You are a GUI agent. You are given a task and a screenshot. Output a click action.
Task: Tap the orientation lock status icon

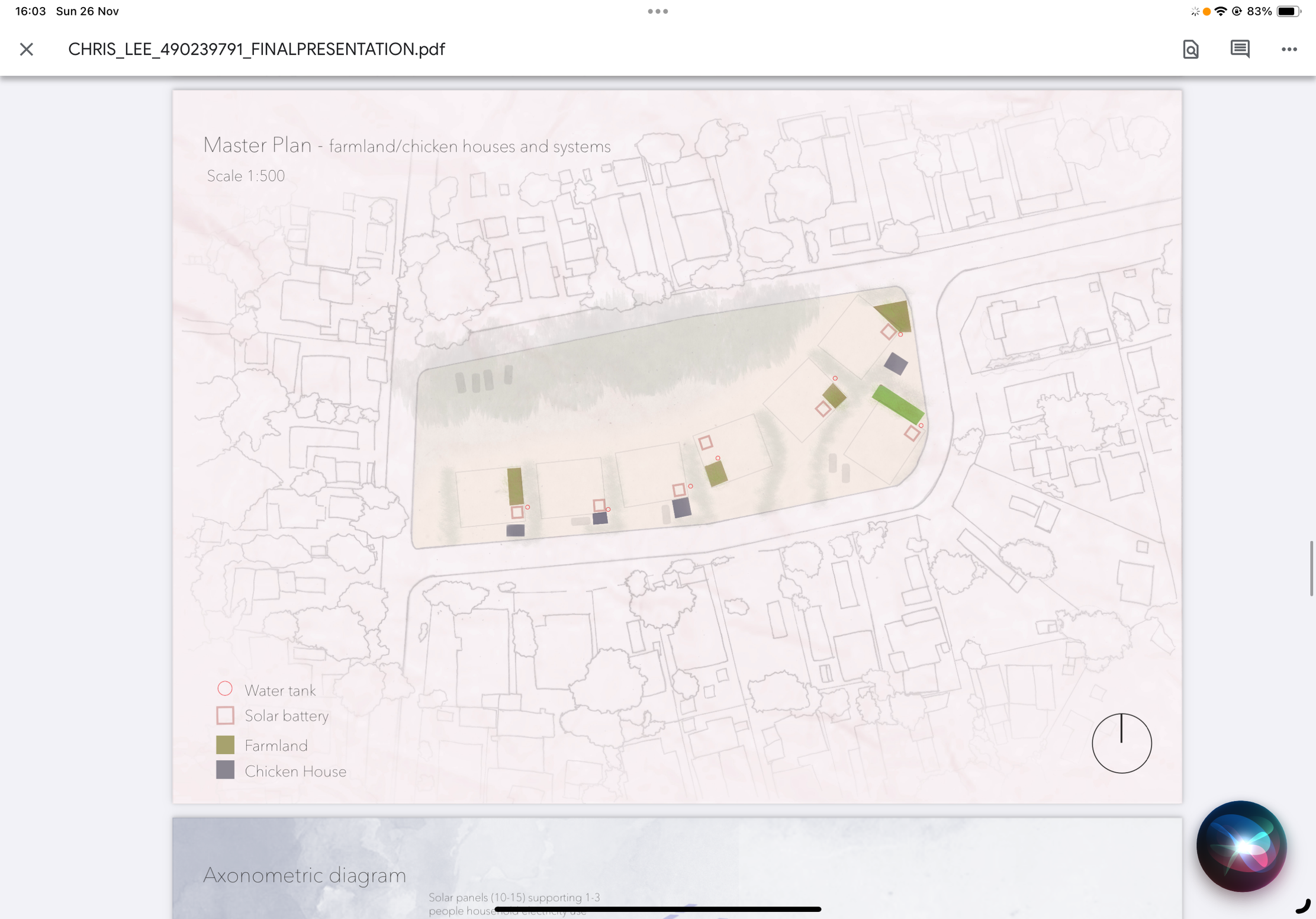point(1237,11)
